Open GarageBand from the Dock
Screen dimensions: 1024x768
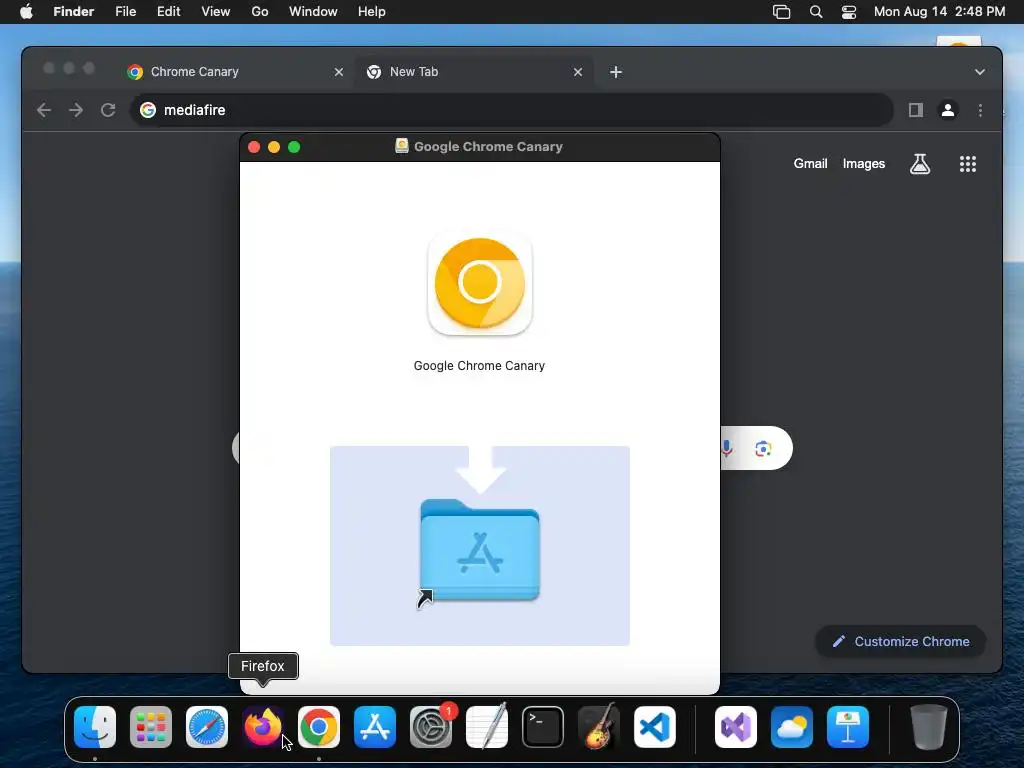599,727
